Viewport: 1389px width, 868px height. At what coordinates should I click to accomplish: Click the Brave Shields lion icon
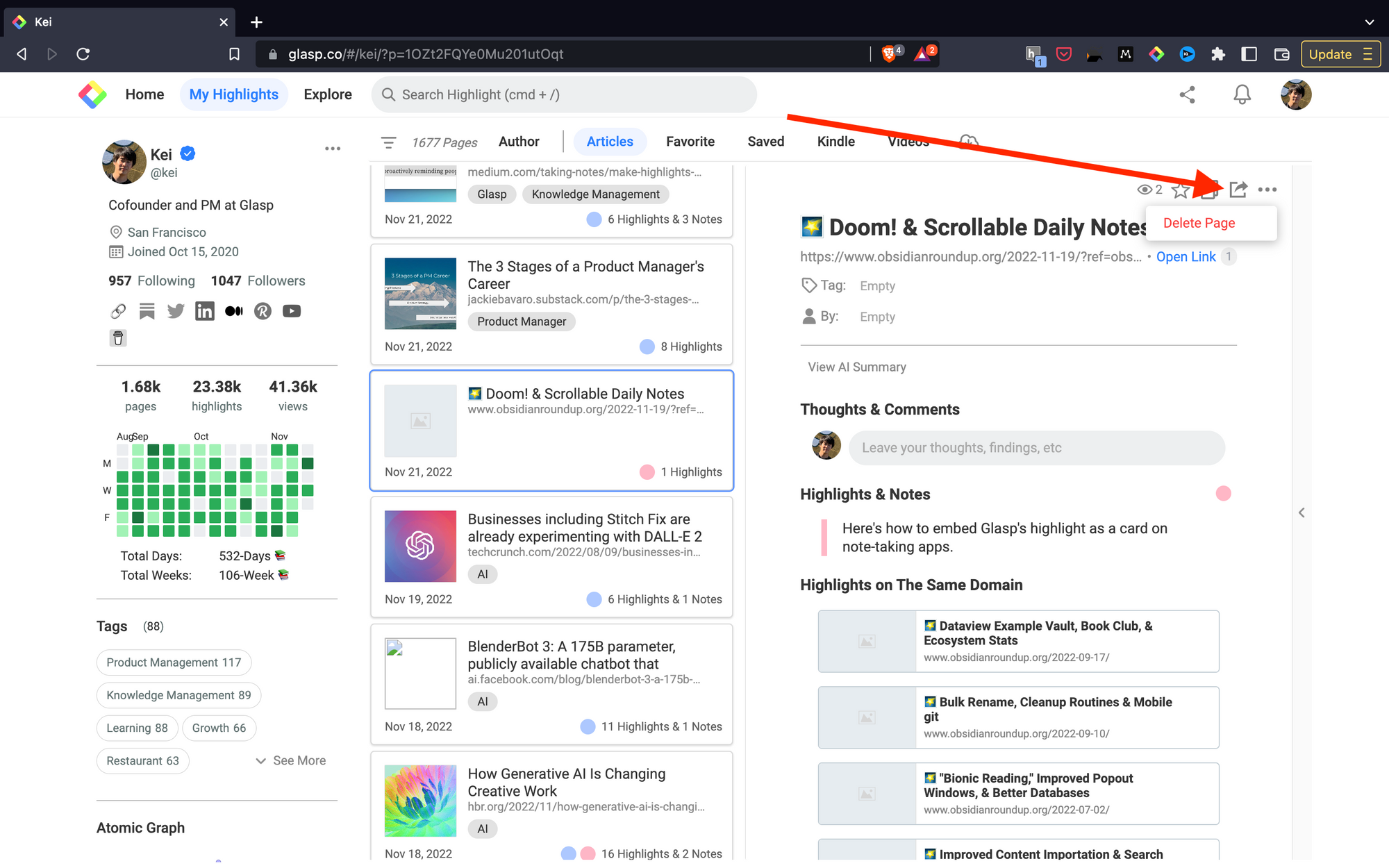click(x=889, y=53)
